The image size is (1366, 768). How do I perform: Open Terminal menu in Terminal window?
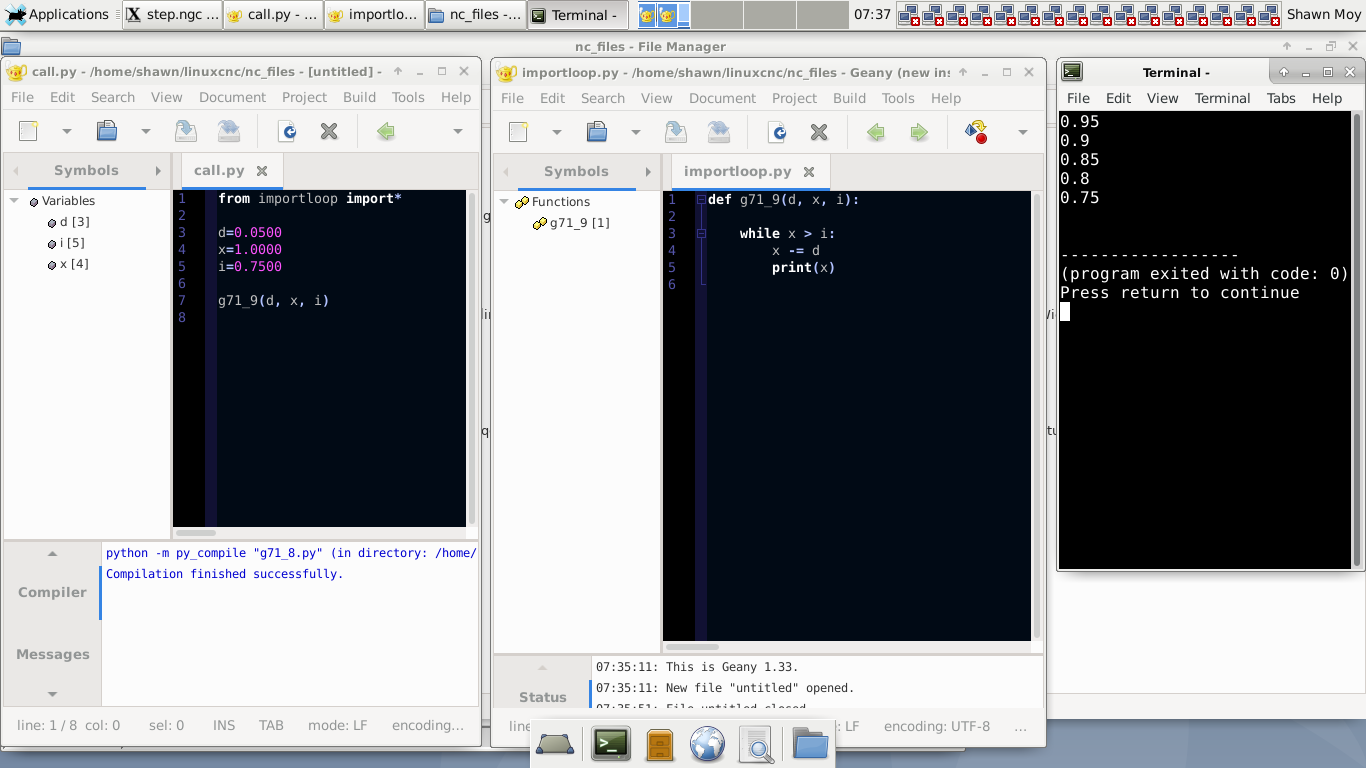click(1222, 98)
